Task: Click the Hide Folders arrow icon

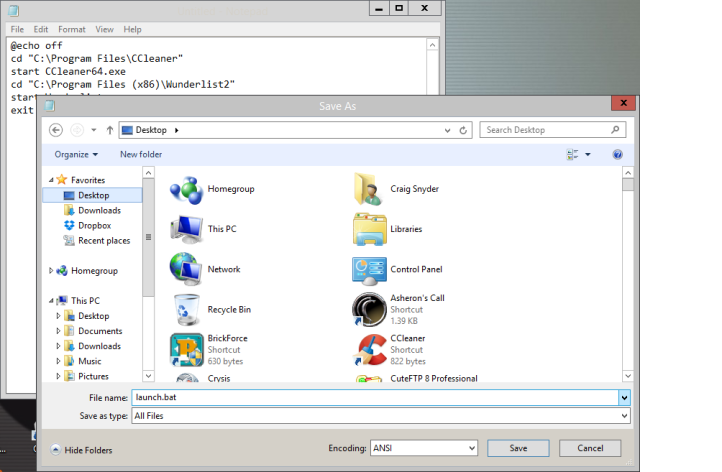Action: (55, 450)
